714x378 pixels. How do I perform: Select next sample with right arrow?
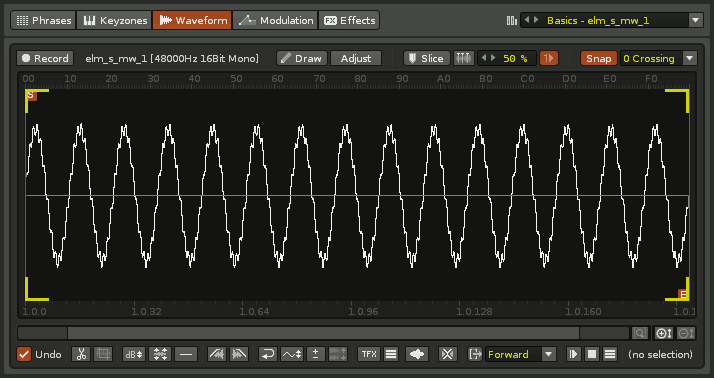[x=536, y=20]
